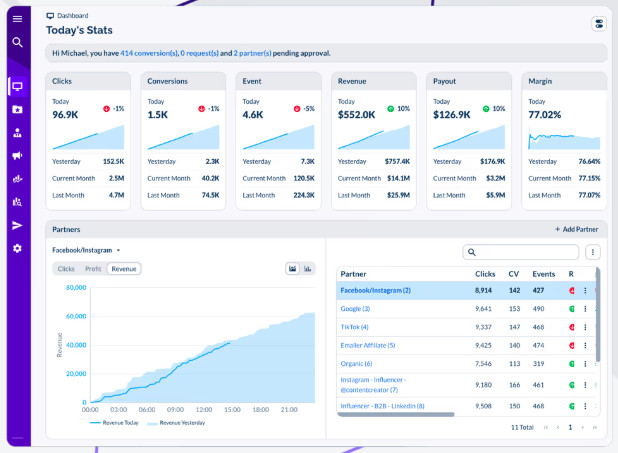Screen dimensions: 618x453
Task: Open the partners people sidebar icon
Action: (x=17, y=132)
